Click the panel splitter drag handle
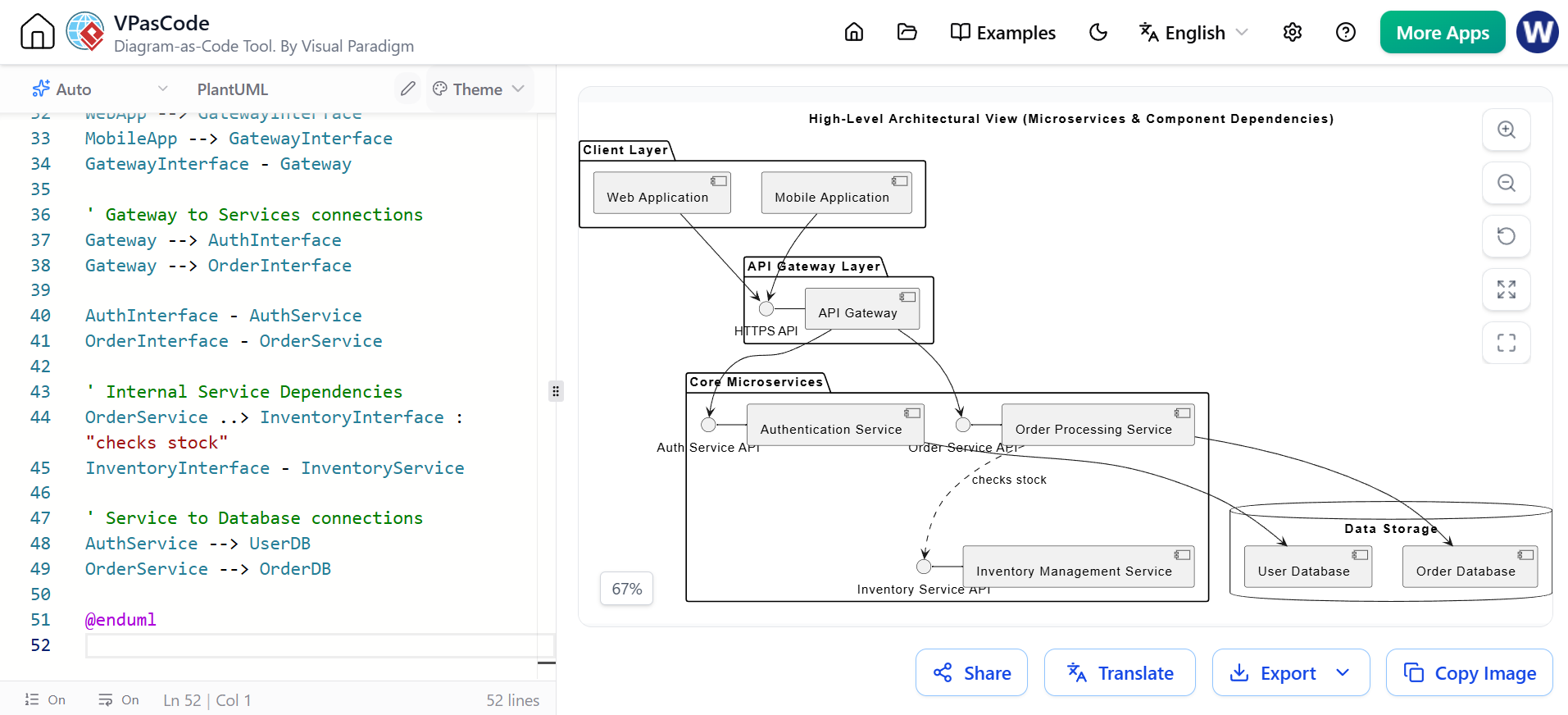The height and width of the screenshot is (715, 1568). 556,391
